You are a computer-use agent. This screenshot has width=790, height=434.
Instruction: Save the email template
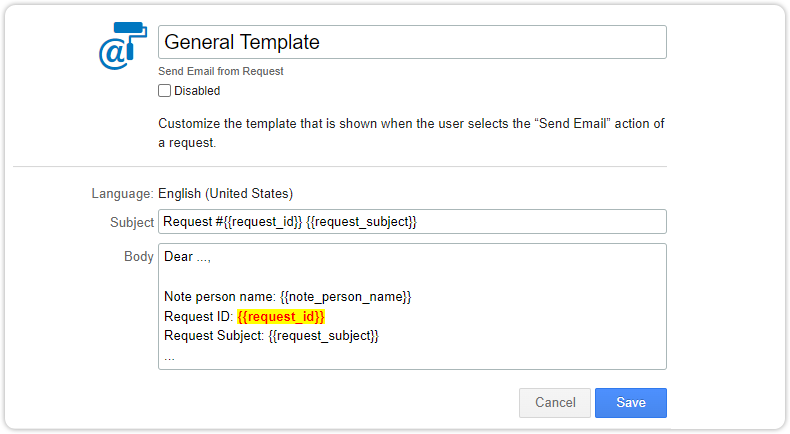tap(631, 403)
